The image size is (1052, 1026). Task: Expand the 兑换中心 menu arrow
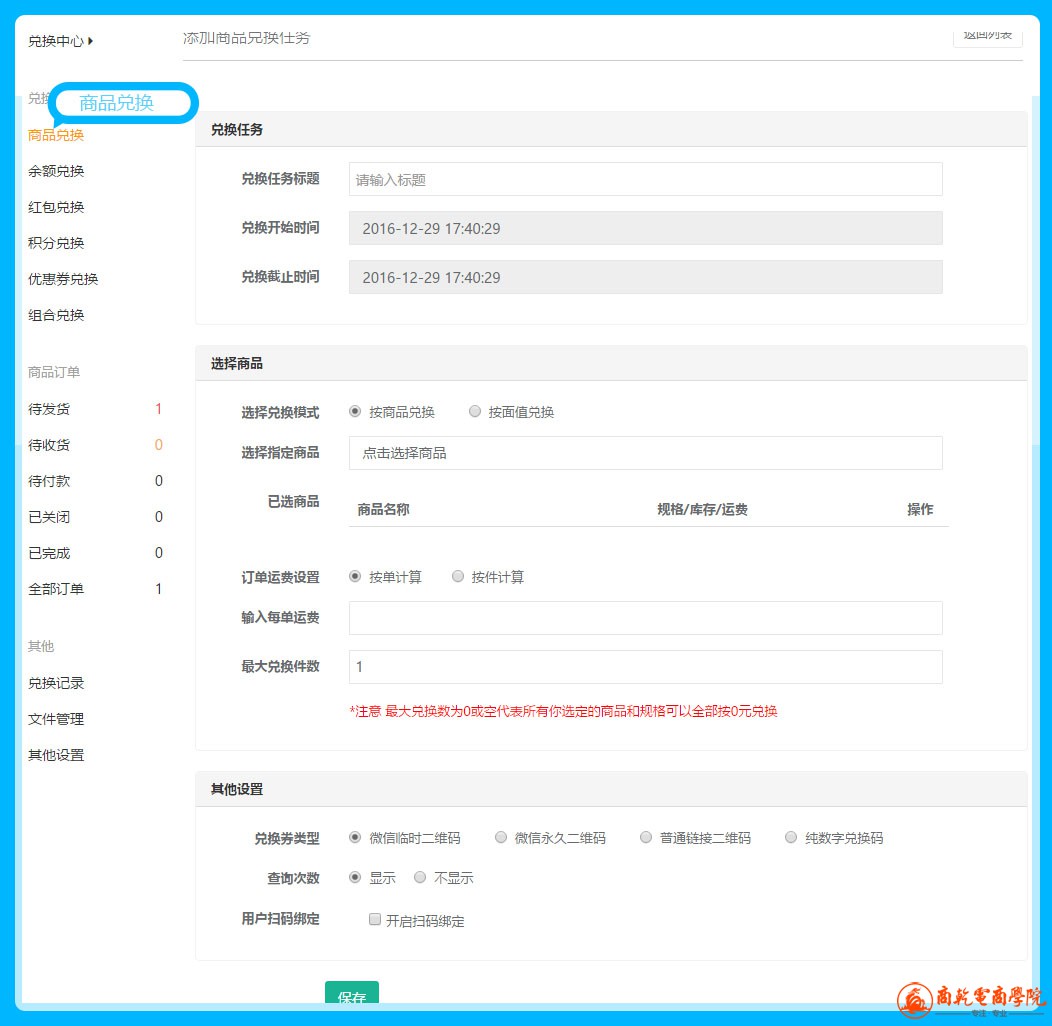(x=91, y=41)
